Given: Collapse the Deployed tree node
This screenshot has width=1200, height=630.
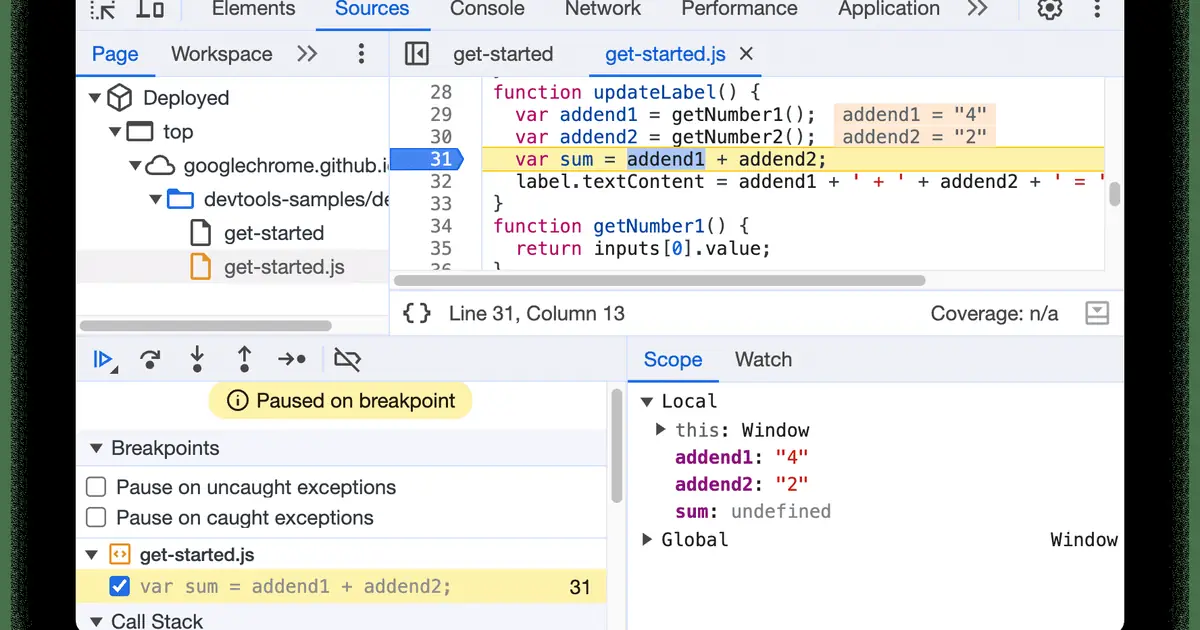Looking at the screenshot, I should tap(95, 98).
